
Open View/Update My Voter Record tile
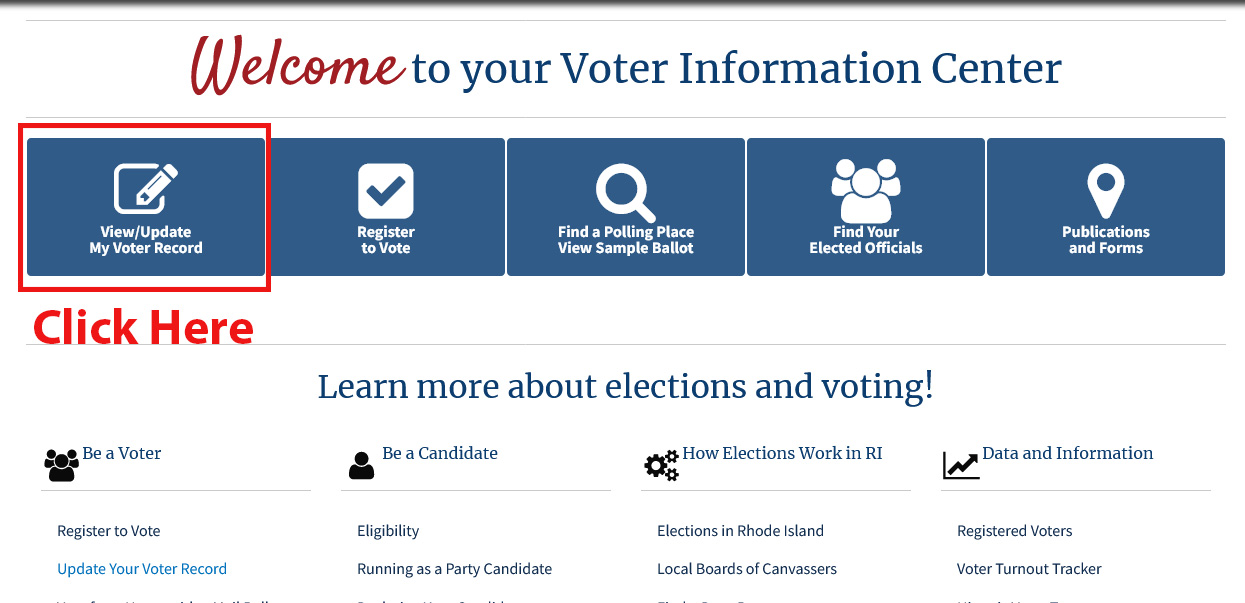tap(146, 207)
